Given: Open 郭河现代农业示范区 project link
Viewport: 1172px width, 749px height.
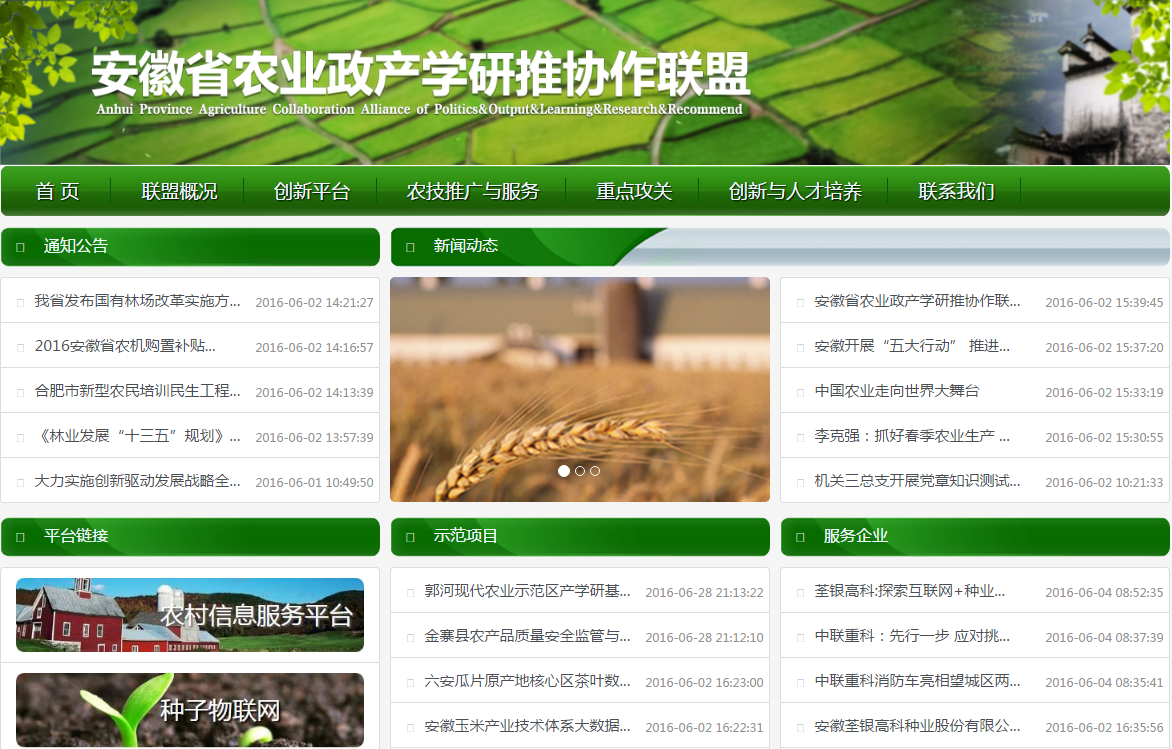Looking at the screenshot, I should click(x=527, y=591).
